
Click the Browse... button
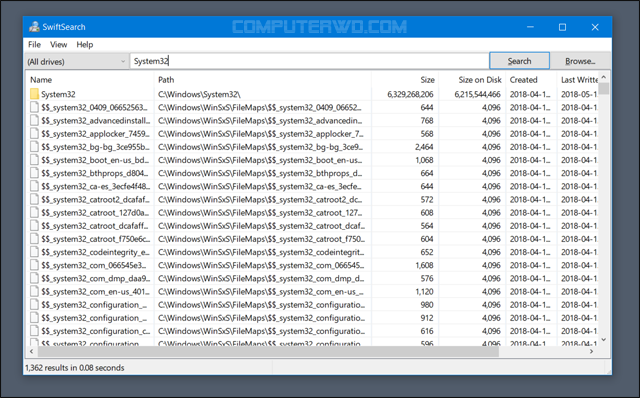580,61
